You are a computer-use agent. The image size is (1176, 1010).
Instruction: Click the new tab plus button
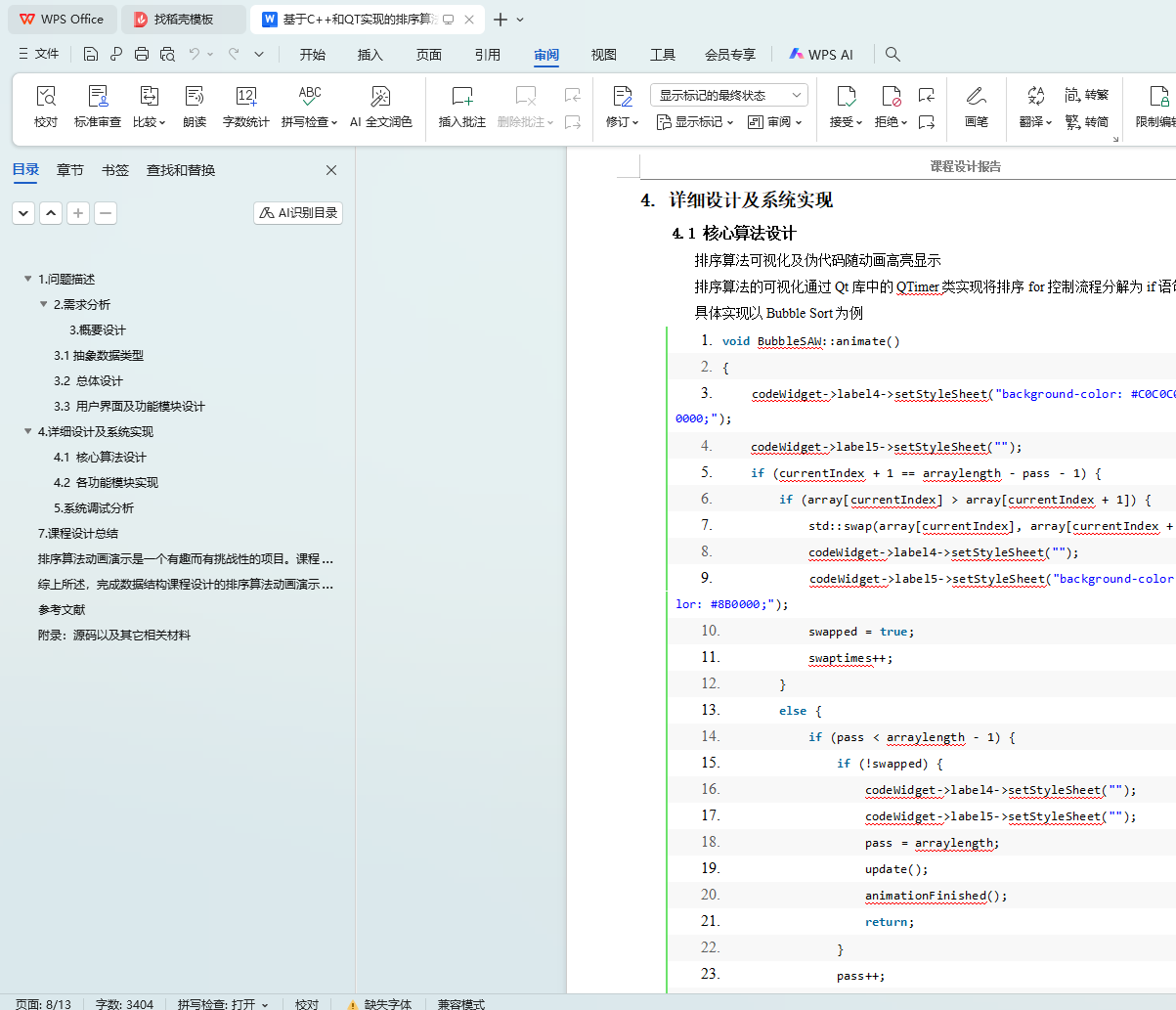point(501,20)
